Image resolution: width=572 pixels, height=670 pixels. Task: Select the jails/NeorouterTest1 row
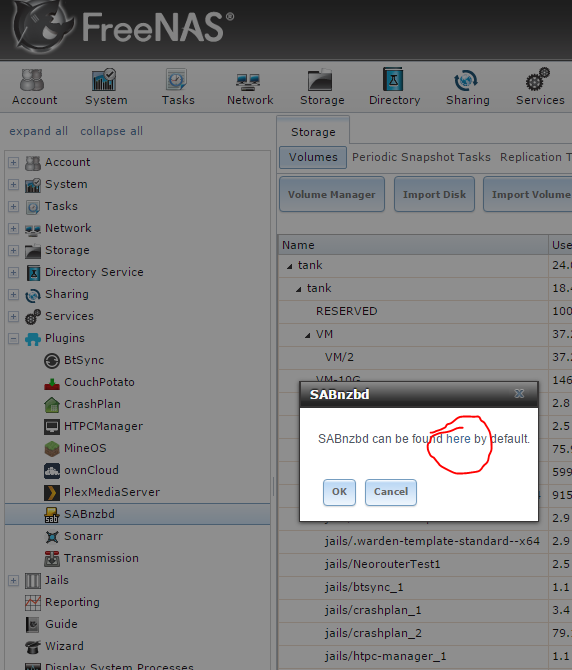(413, 564)
